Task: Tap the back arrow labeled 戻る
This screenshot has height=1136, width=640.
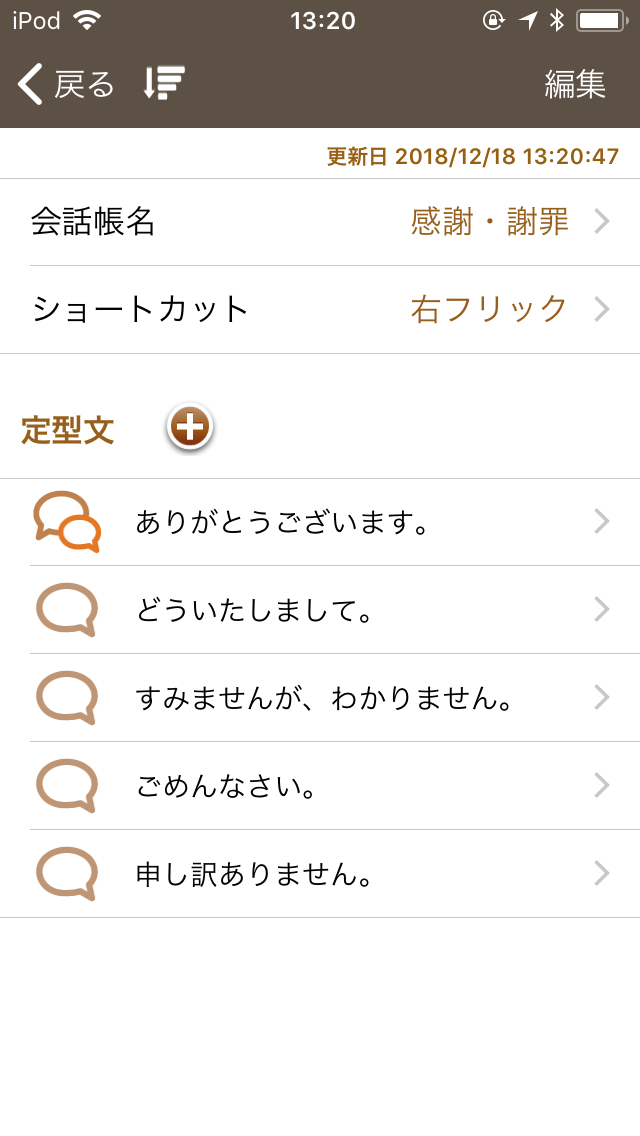Action: (66, 84)
